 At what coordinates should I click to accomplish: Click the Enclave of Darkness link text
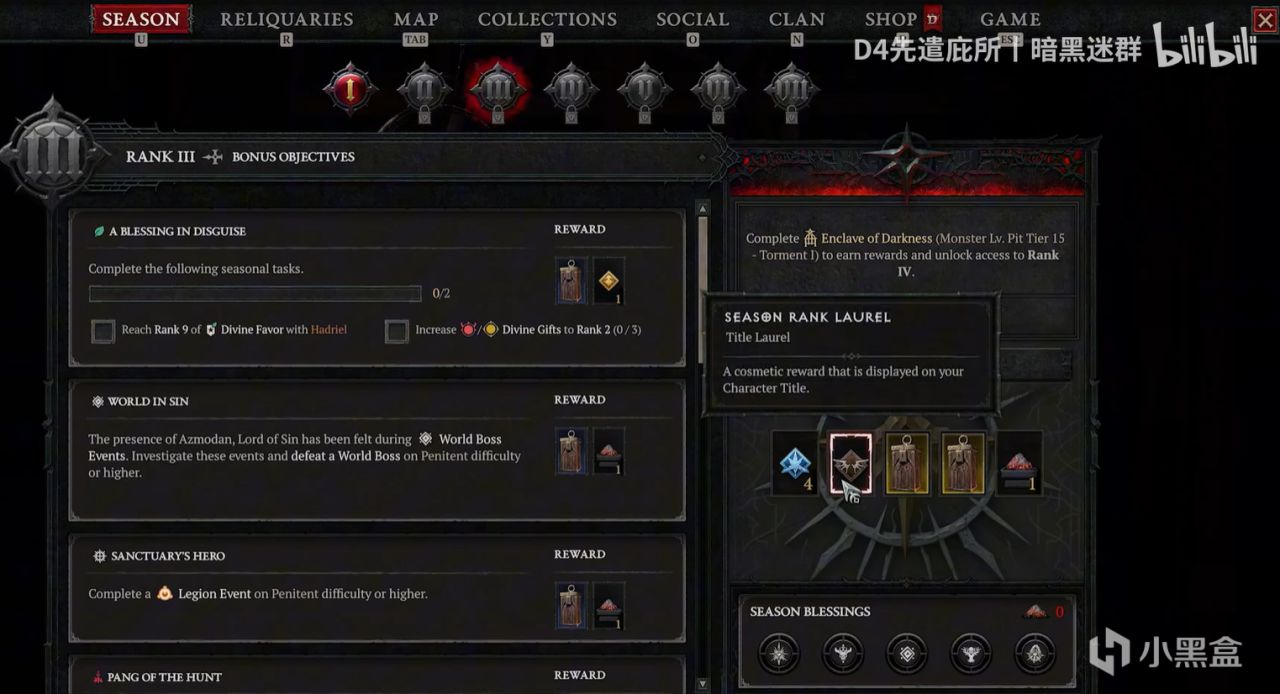tap(877, 239)
